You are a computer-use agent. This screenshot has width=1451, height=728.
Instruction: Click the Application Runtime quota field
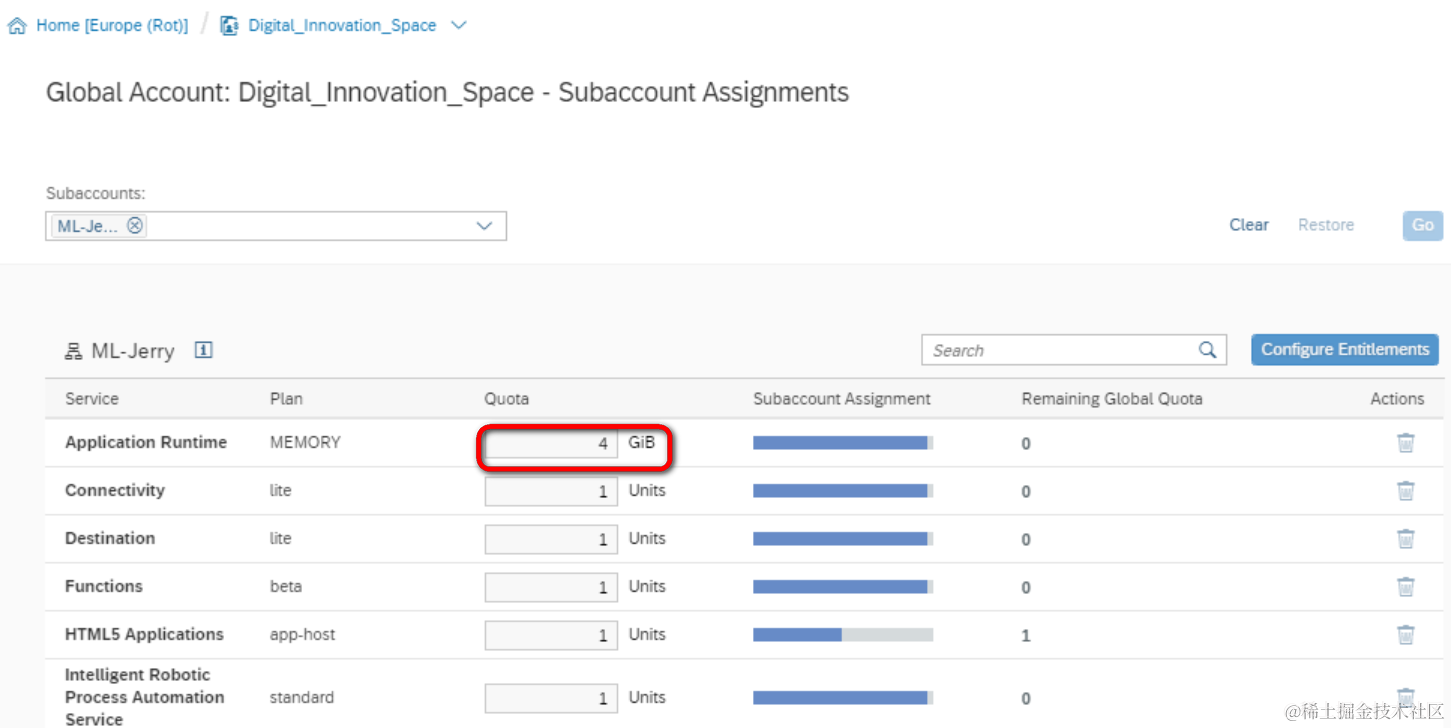coord(551,443)
